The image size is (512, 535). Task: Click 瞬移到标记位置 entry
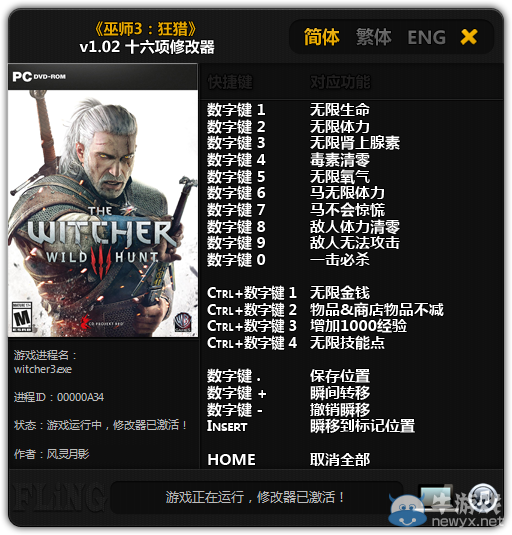click(x=362, y=426)
